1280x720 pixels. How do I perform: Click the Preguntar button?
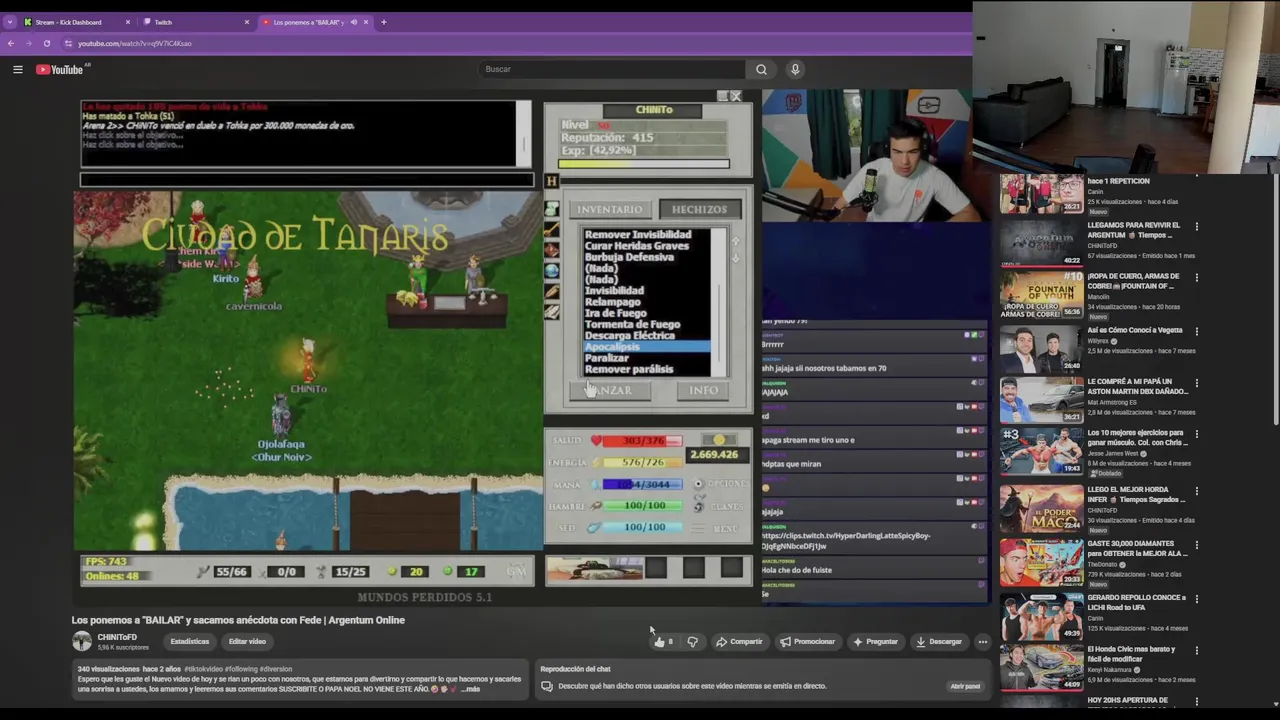point(876,642)
